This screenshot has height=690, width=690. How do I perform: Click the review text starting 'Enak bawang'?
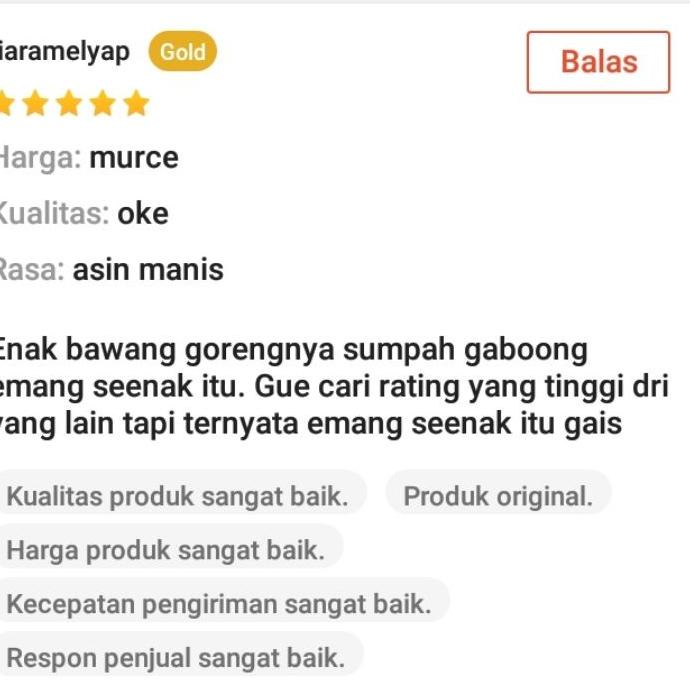pos(334,386)
